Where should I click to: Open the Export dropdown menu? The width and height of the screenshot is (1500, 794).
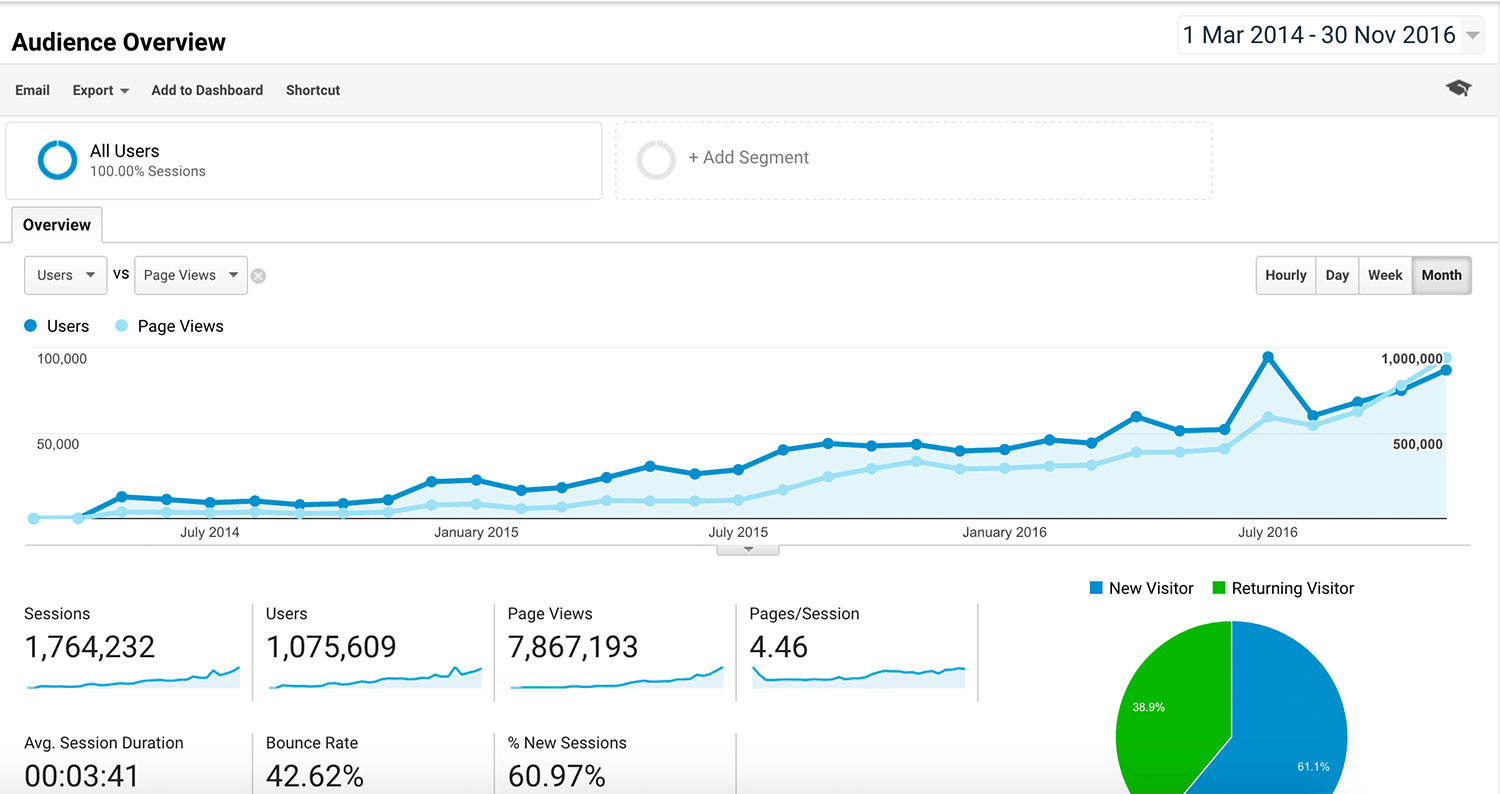[101, 90]
